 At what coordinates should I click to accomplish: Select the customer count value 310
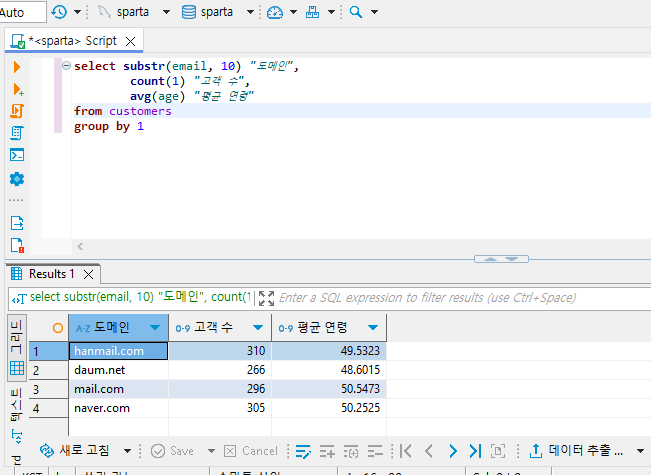click(x=220, y=351)
